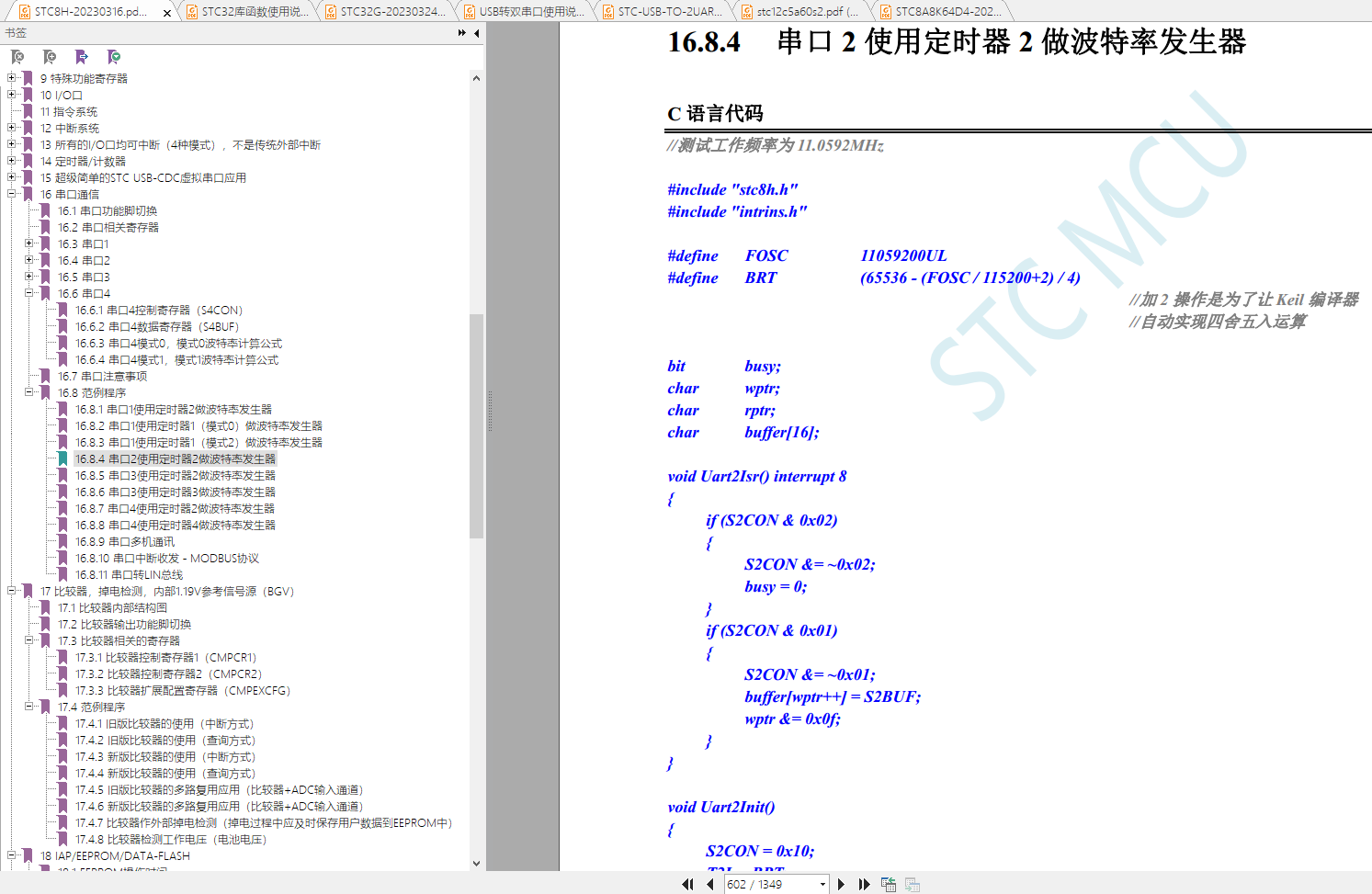Go to the first page
1372x894 pixels.
point(687,884)
